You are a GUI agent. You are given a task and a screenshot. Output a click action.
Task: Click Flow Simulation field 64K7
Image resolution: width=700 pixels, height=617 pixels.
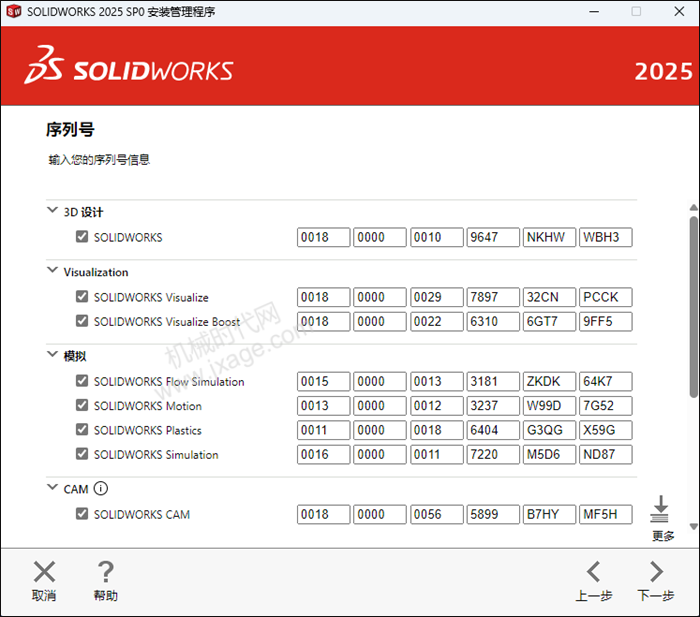point(606,381)
